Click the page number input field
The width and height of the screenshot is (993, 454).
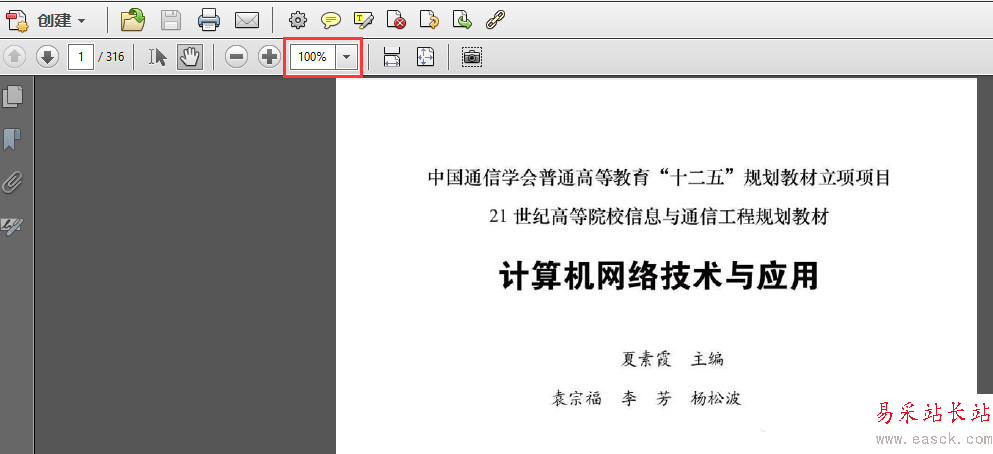tap(81, 57)
